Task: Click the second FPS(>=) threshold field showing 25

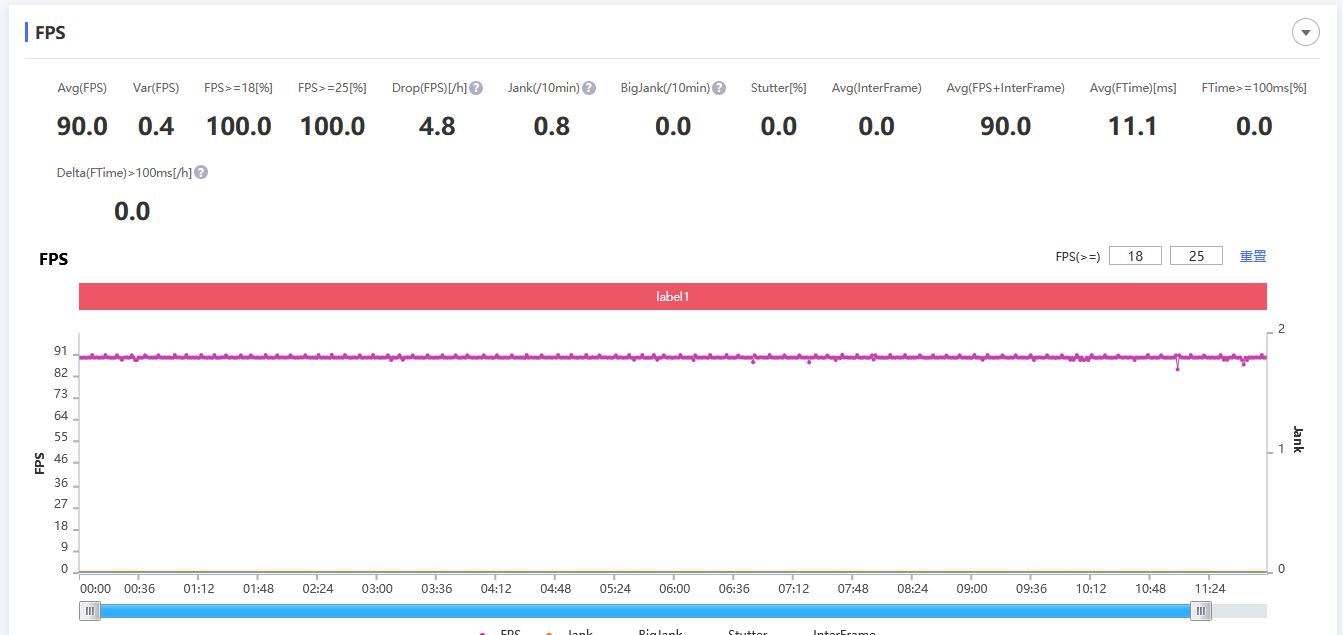Action: 1196,256
